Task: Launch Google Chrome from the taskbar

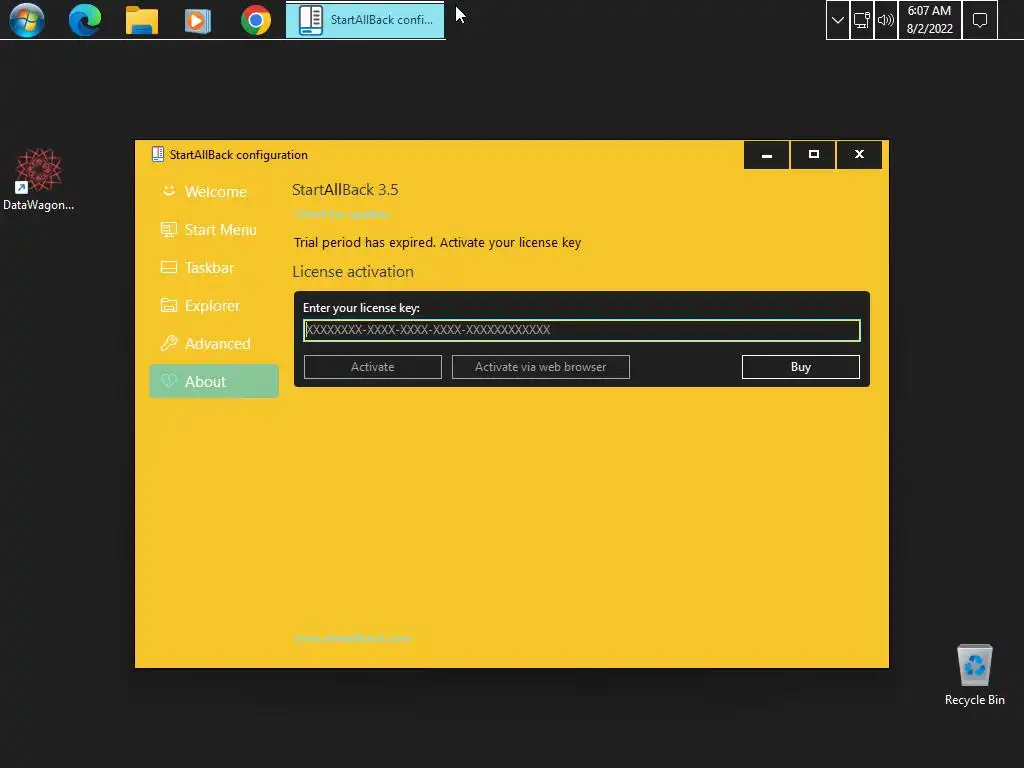Action: [256, 20]
